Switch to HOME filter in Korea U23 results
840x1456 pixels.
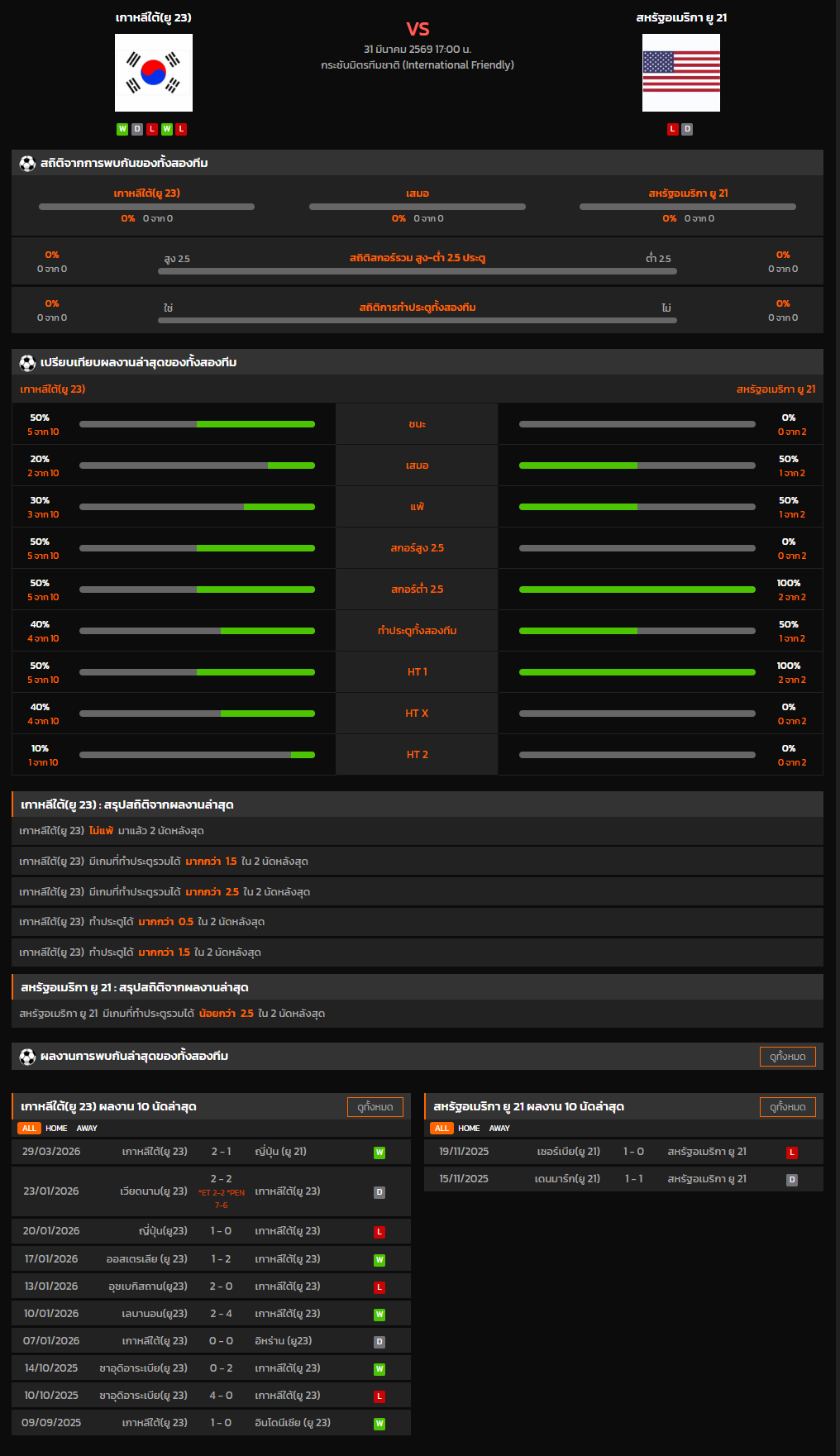tap(56, 1129)
